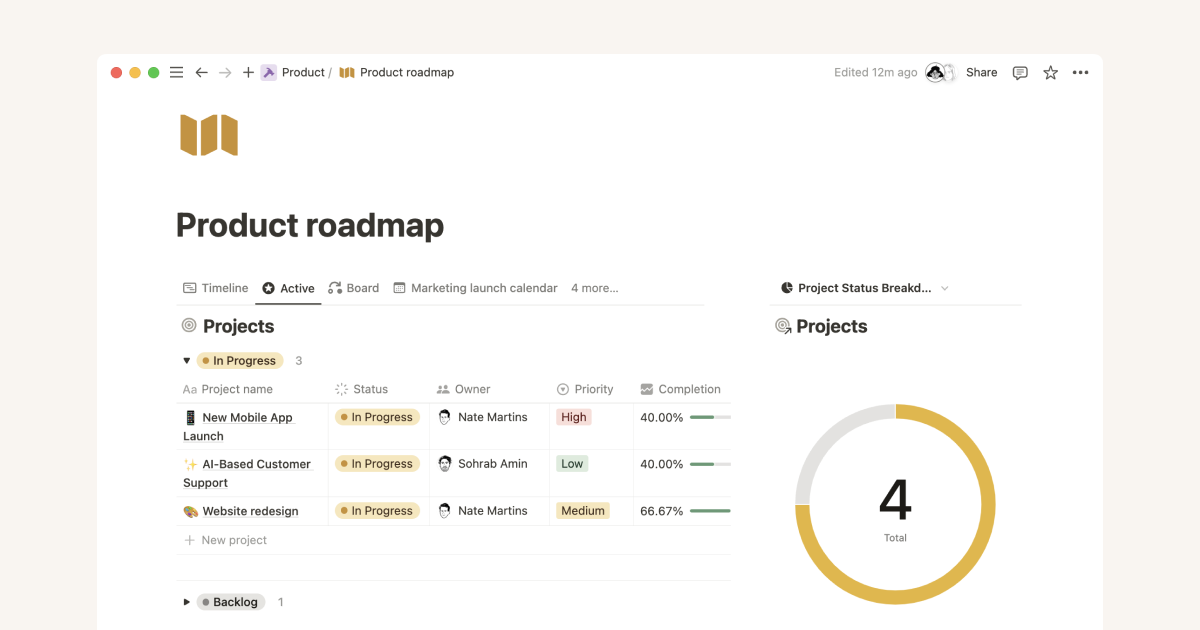The height and width of the screenshot is (630, 1200).
Task: Open the 4 more... tabs overflow
Action: tap(594, 288)
